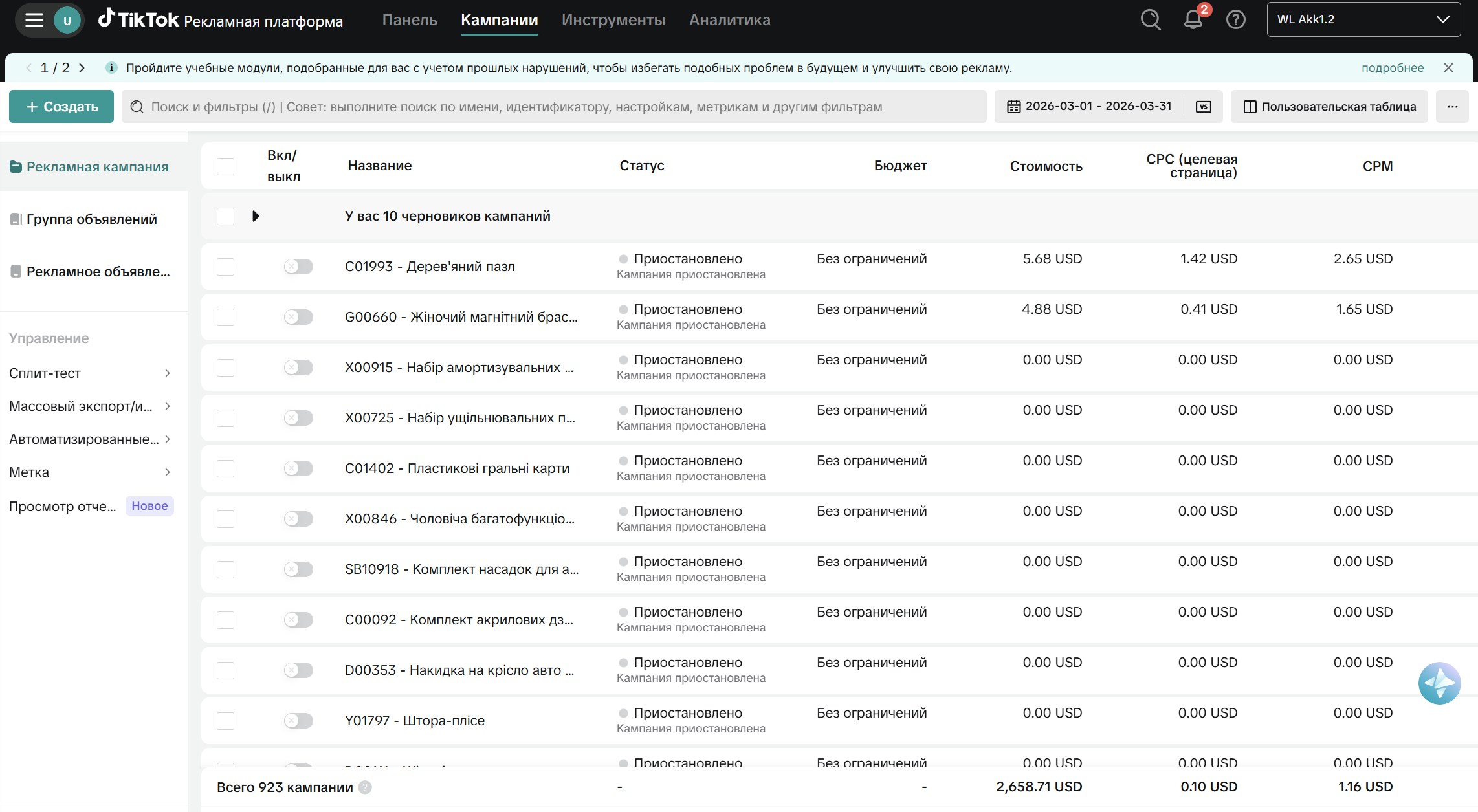Image resolution: width=1478 pixels, height=812 pixels.
Task: Open the floating AI assistant icon
Action: coord(1439,683)
